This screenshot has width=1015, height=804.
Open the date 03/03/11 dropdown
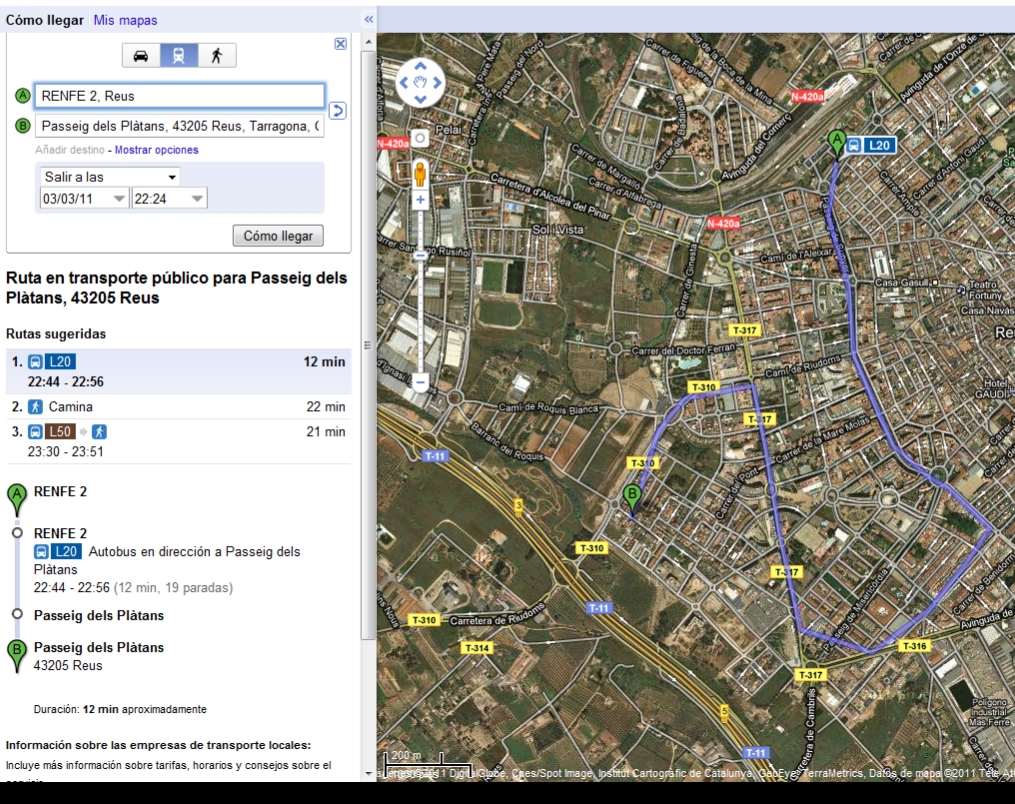pos(84,199)
